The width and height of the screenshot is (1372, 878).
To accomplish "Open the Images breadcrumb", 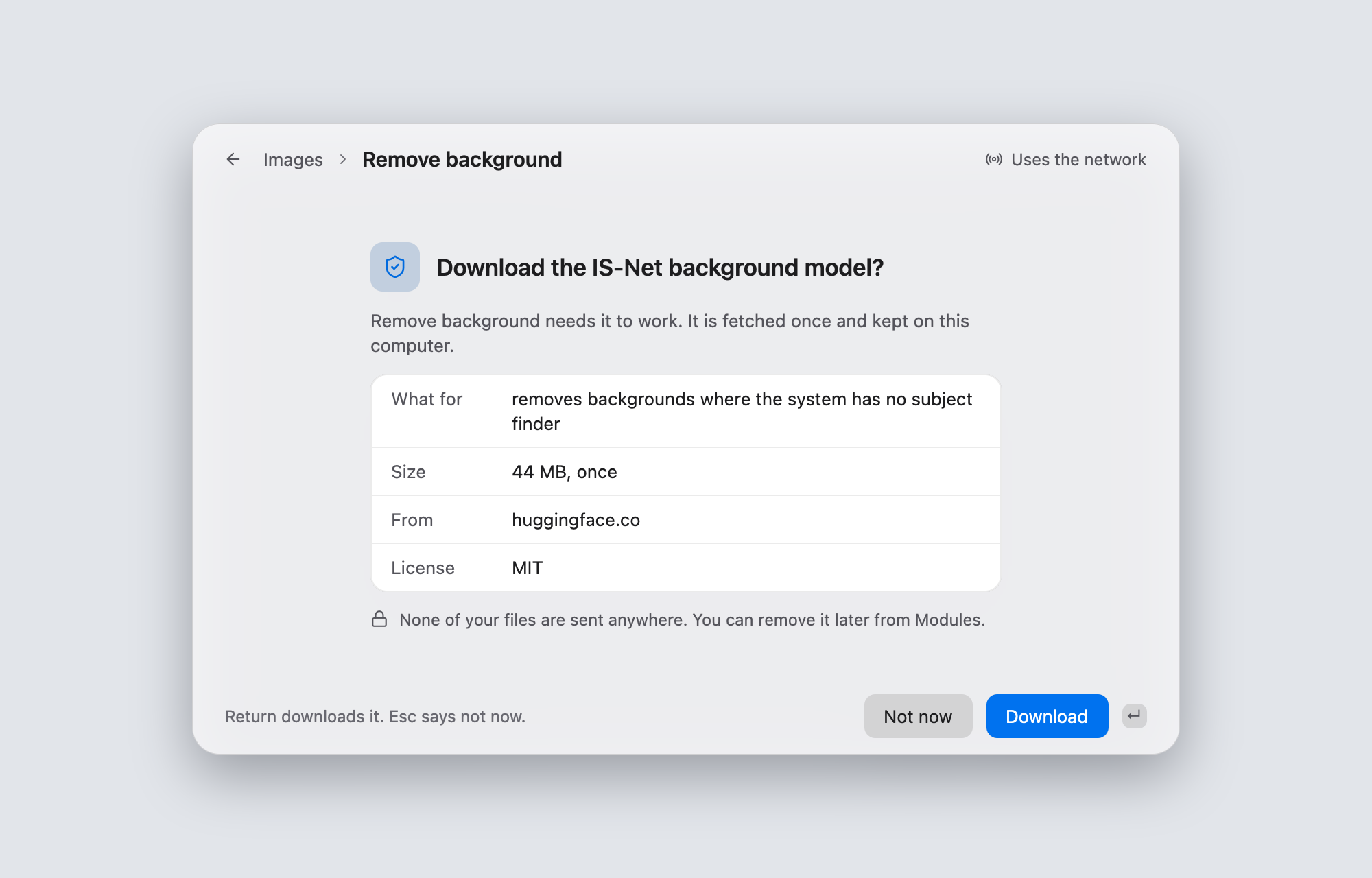I will tap(293, 160).
